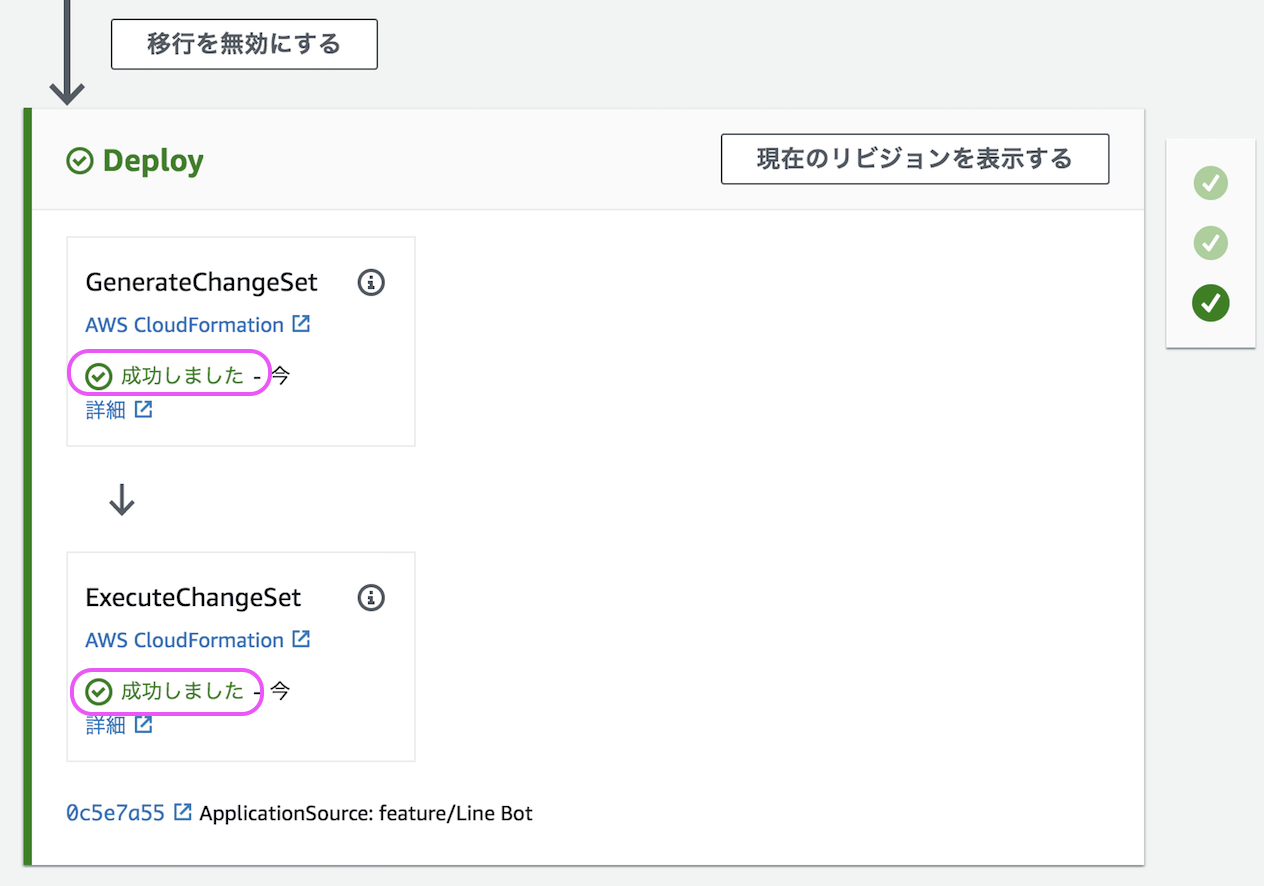This screenshot has width=1264, height=886.
Task: Click the GenerateChangeSet action title
Action: [201, 283]
